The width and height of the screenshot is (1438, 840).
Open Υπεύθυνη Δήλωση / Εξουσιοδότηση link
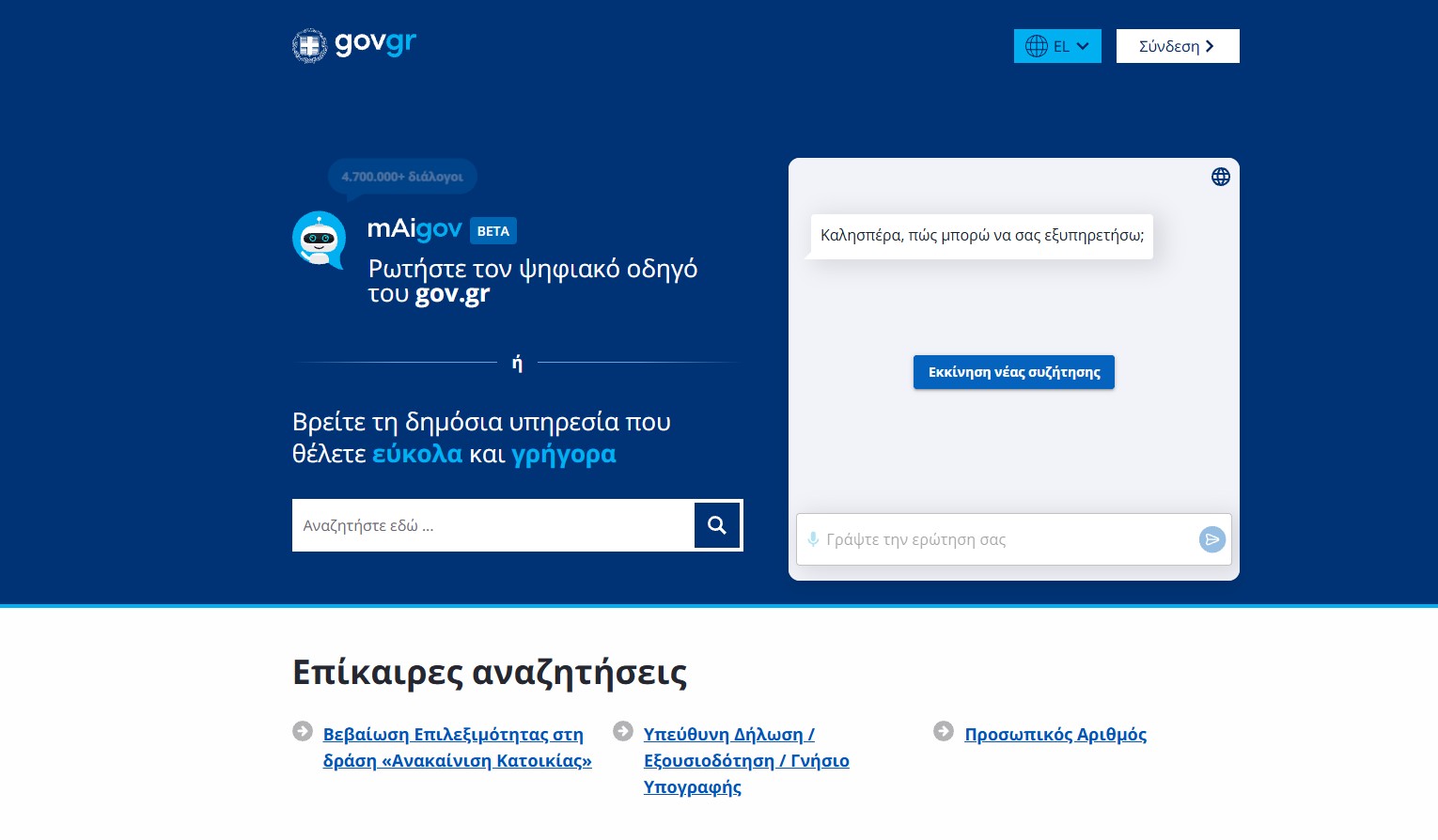pyautogui.click(x=746, y=761)
